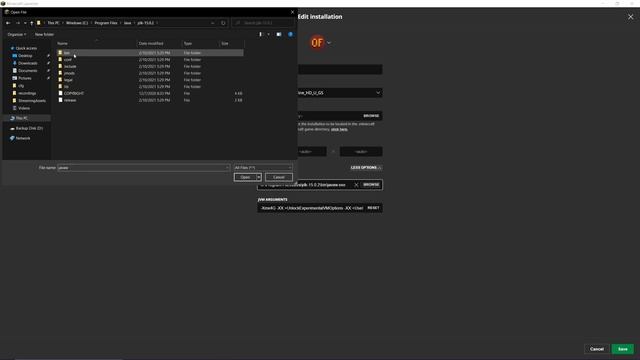Viewport: 640px width, 360px height.
Task: Open the version dropdown in Edit installation
Action: pyautogui.click(x=340, y=93)
